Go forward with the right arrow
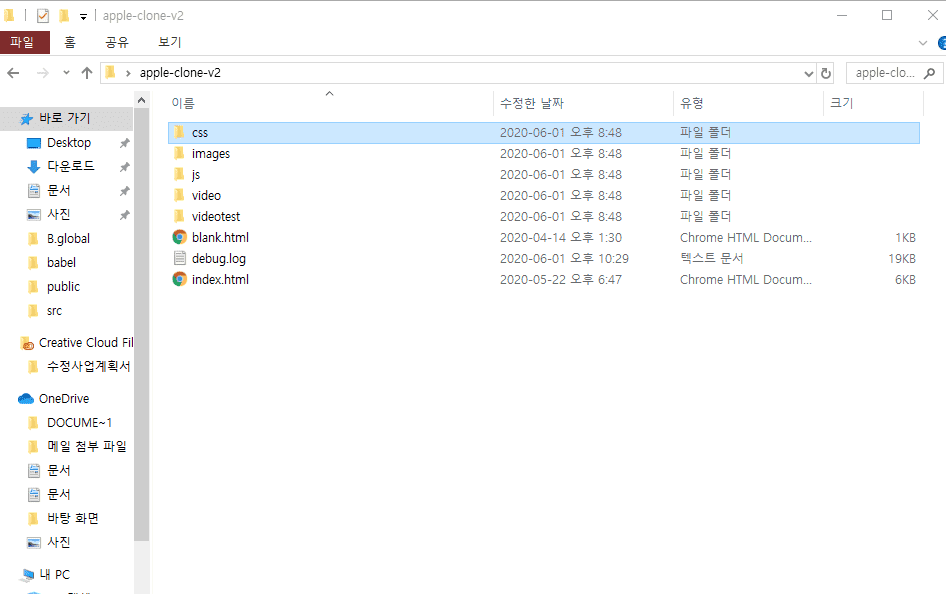Image resolution: width=946 pixels, height=594 pixels. click(x=42, y=73)
